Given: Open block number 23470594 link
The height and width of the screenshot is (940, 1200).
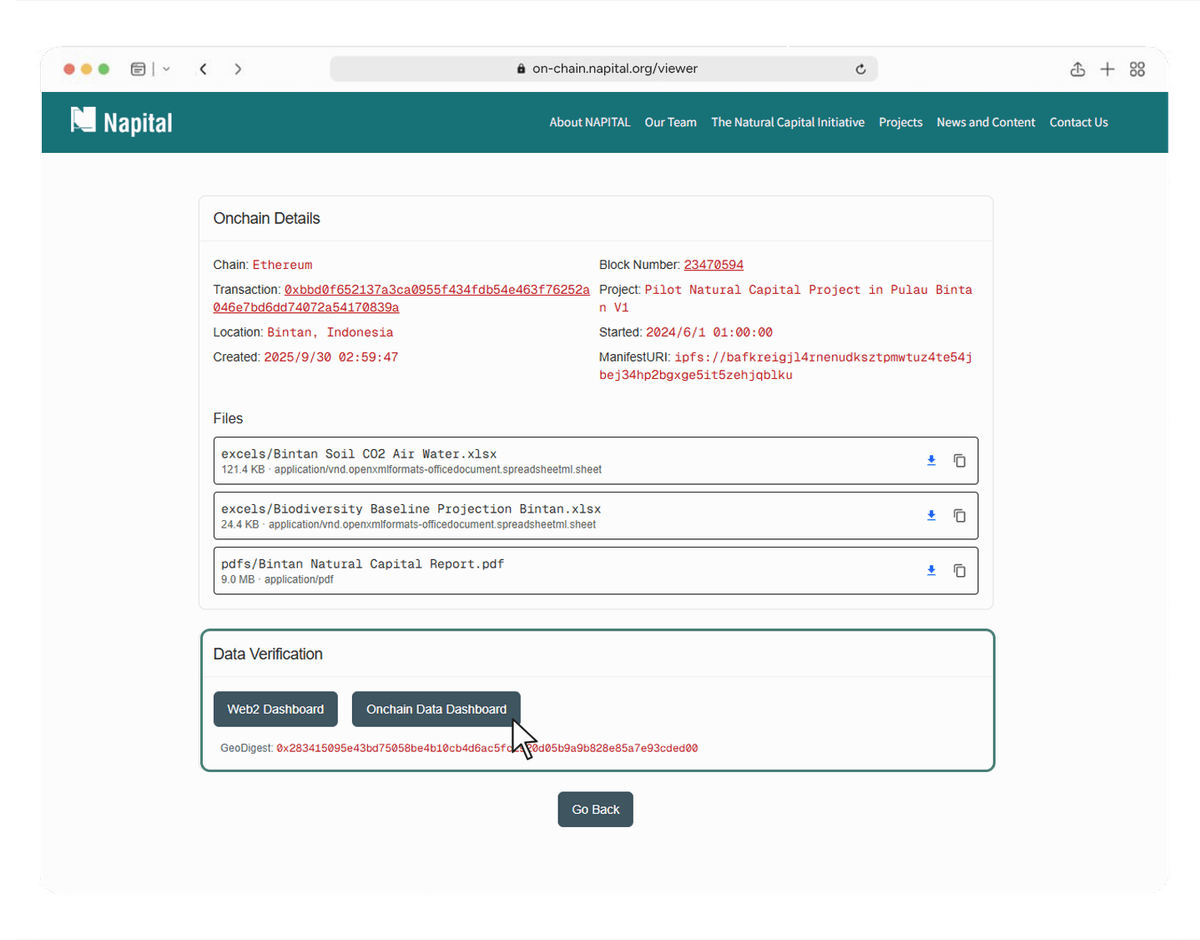Looking at the screenshot, I should click(713, 265).
